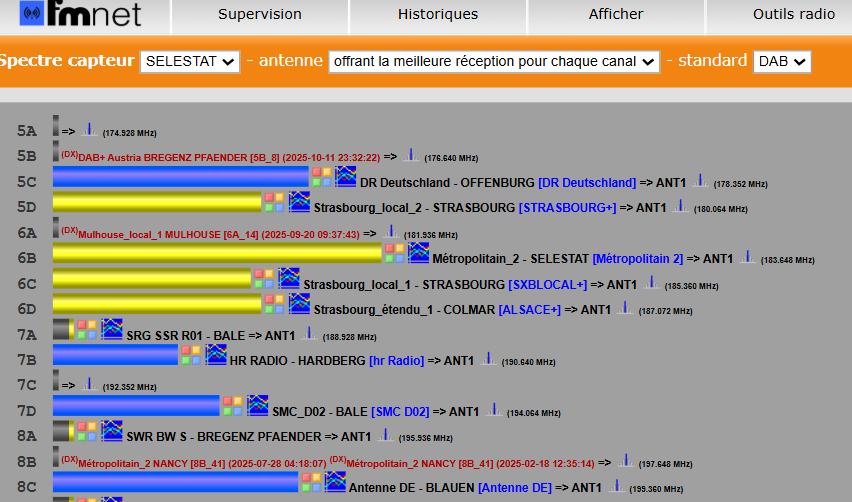Click spectrum peak icon next to 176.640 MHz
852x502 pixels.
click(411, 155)
